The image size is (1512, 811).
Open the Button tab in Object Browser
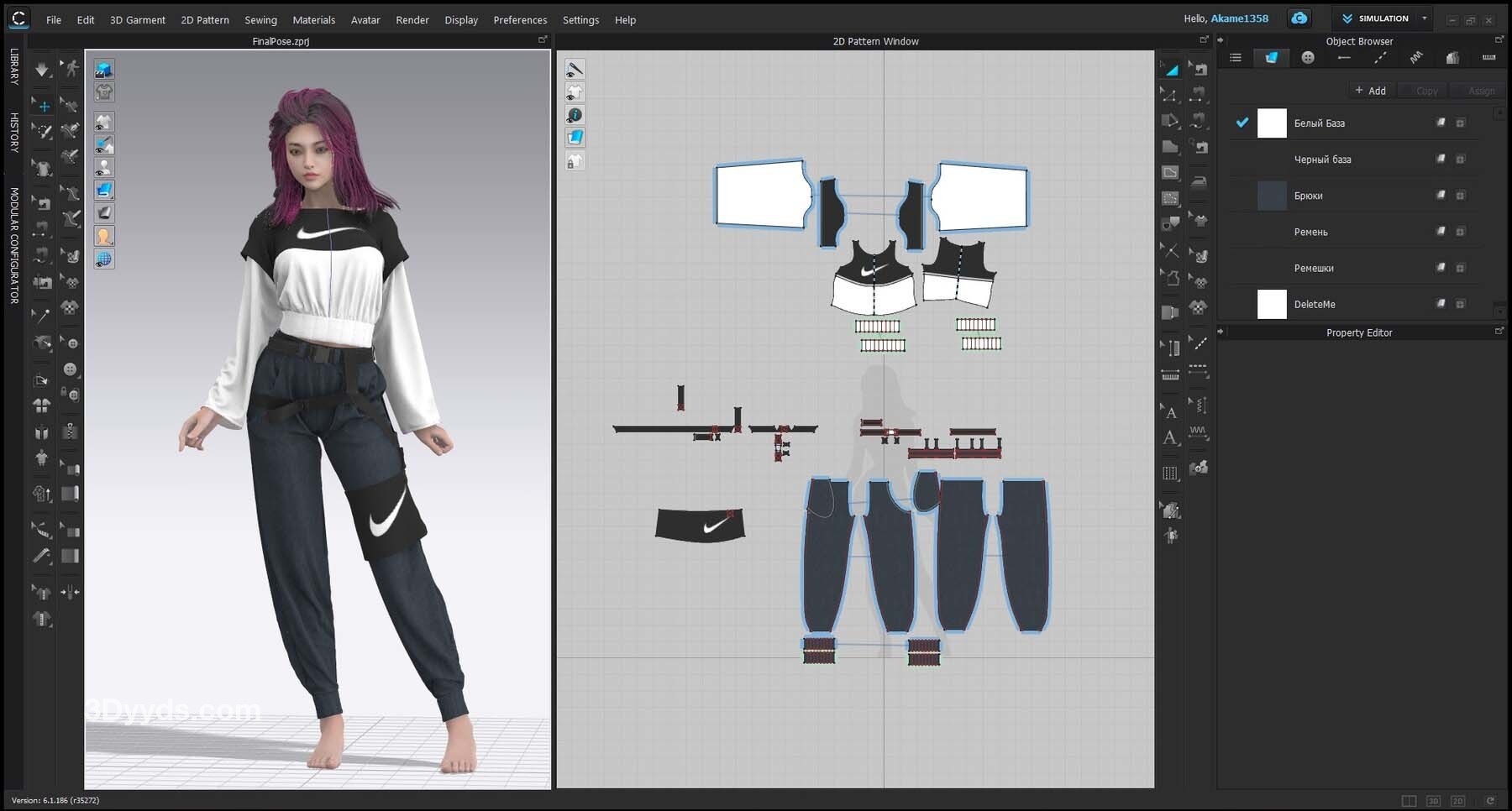point(1307,58)
